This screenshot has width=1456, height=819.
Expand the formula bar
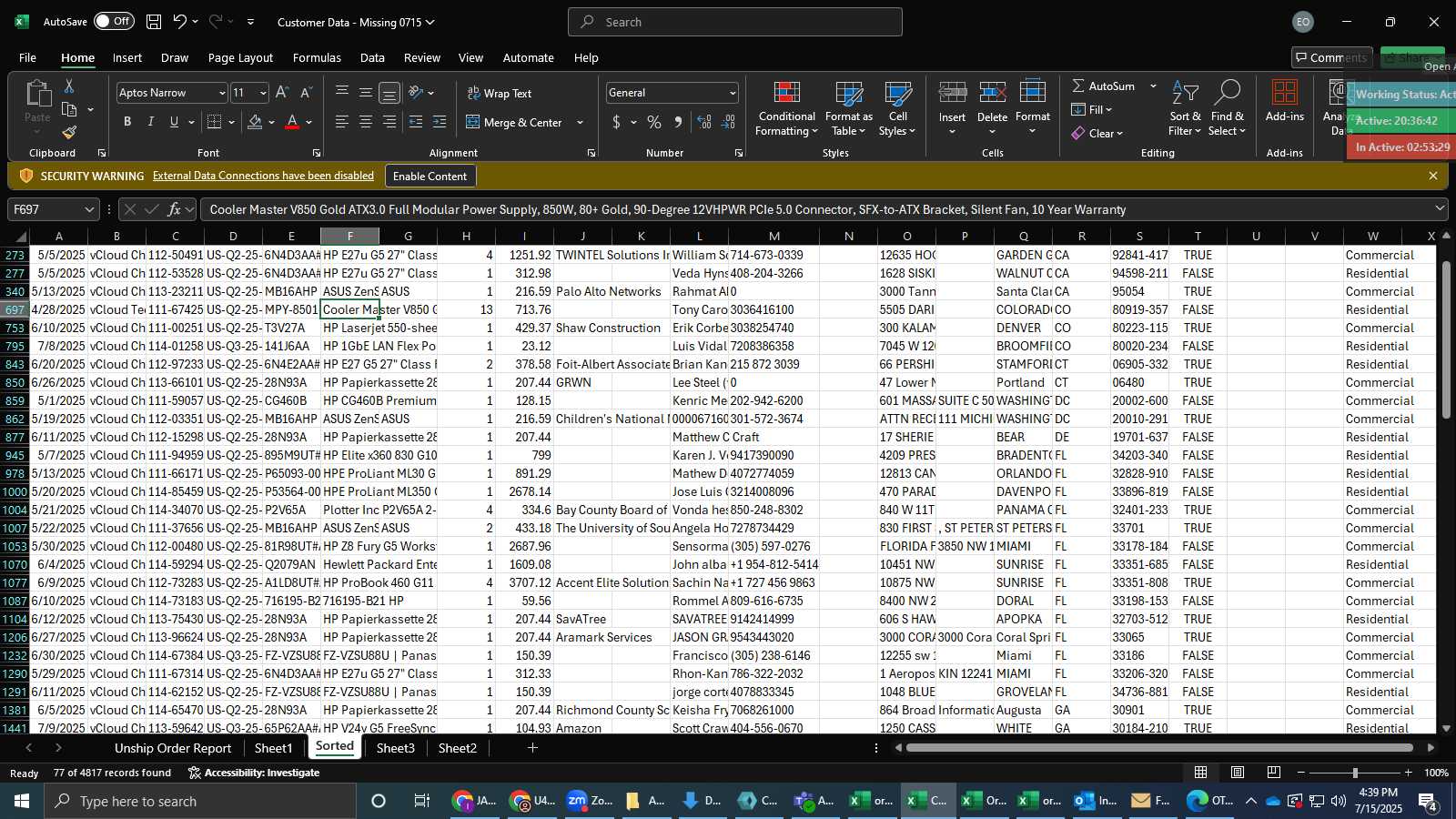point(1440,208)
